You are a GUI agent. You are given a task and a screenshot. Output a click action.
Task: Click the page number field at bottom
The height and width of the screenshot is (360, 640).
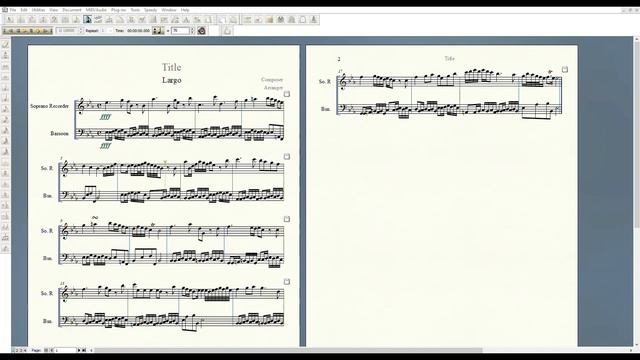coord(66,350)
